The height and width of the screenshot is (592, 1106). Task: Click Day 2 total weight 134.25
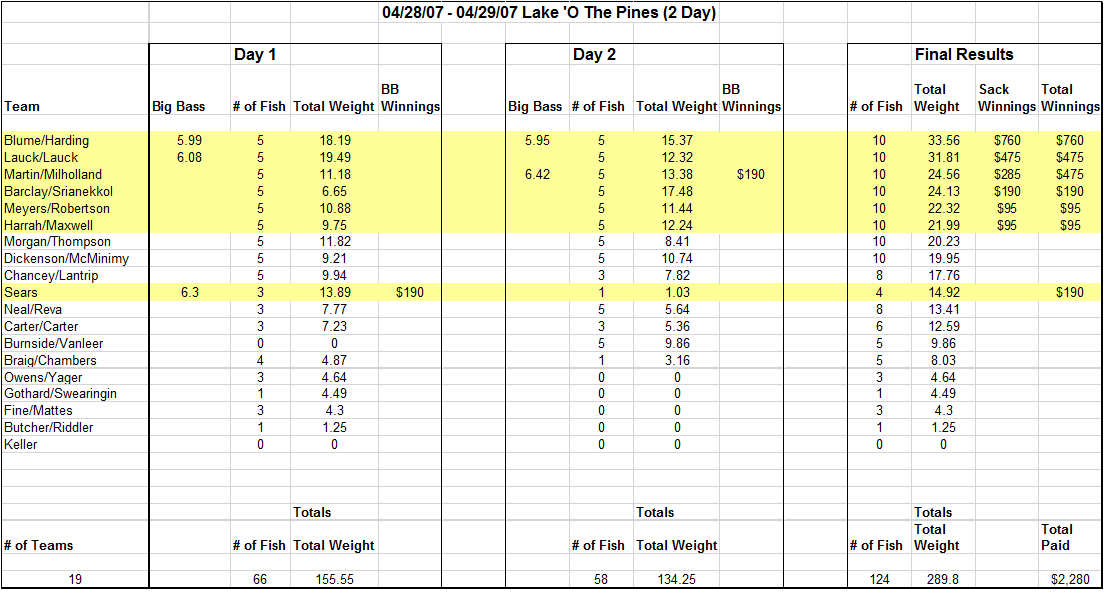(676, 579)
